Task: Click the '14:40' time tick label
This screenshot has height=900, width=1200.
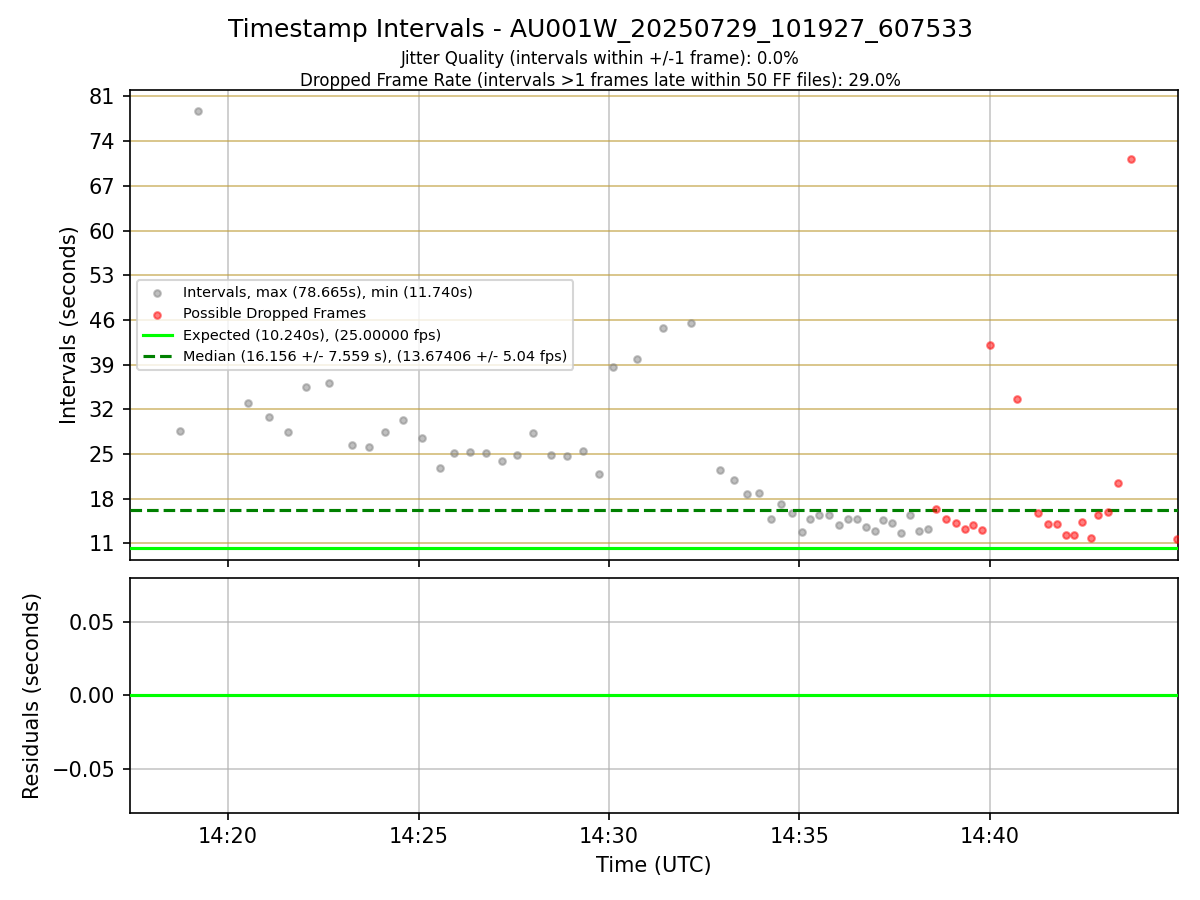Action: click(x=990, y=835)
